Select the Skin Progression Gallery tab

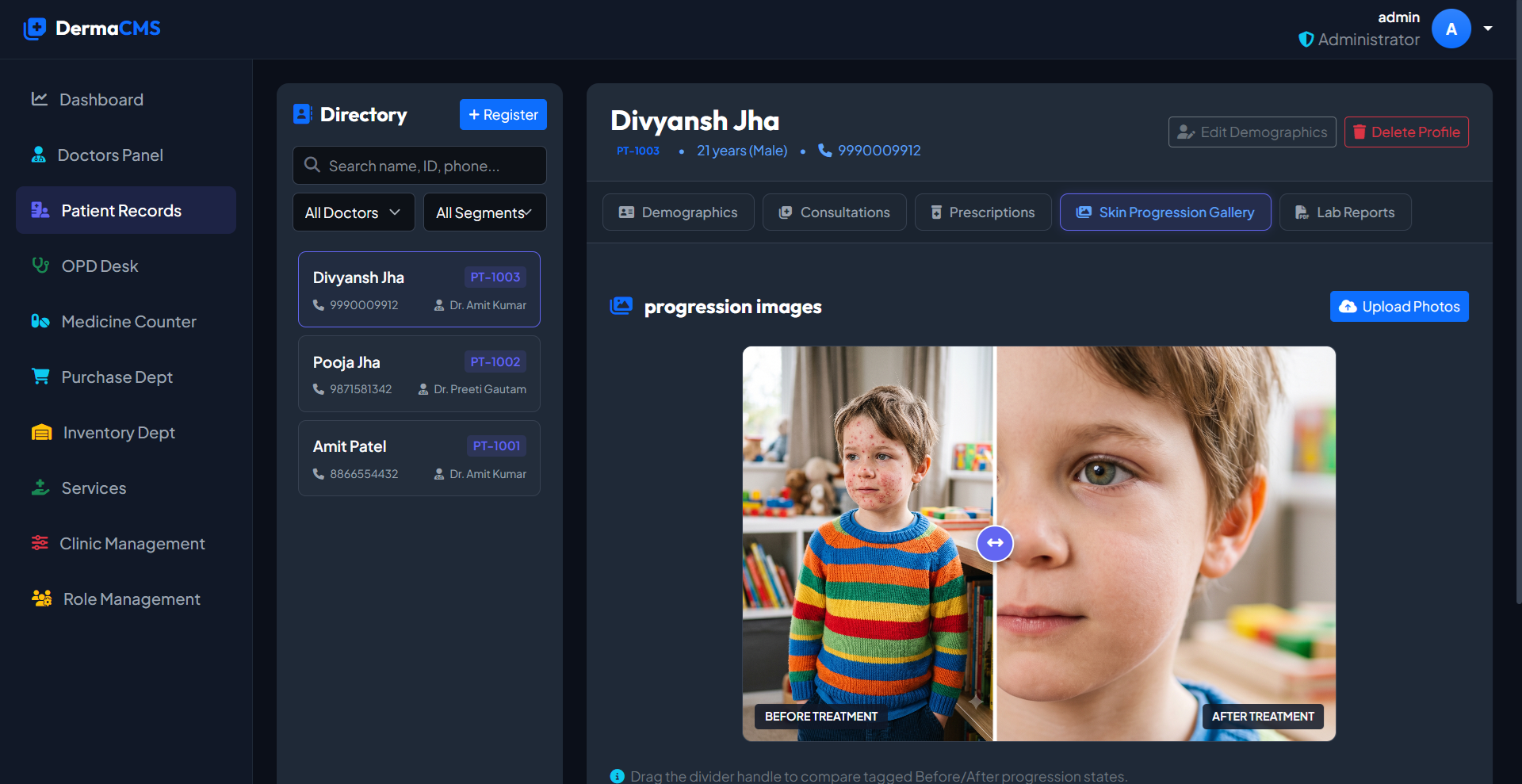[1165, 212]
